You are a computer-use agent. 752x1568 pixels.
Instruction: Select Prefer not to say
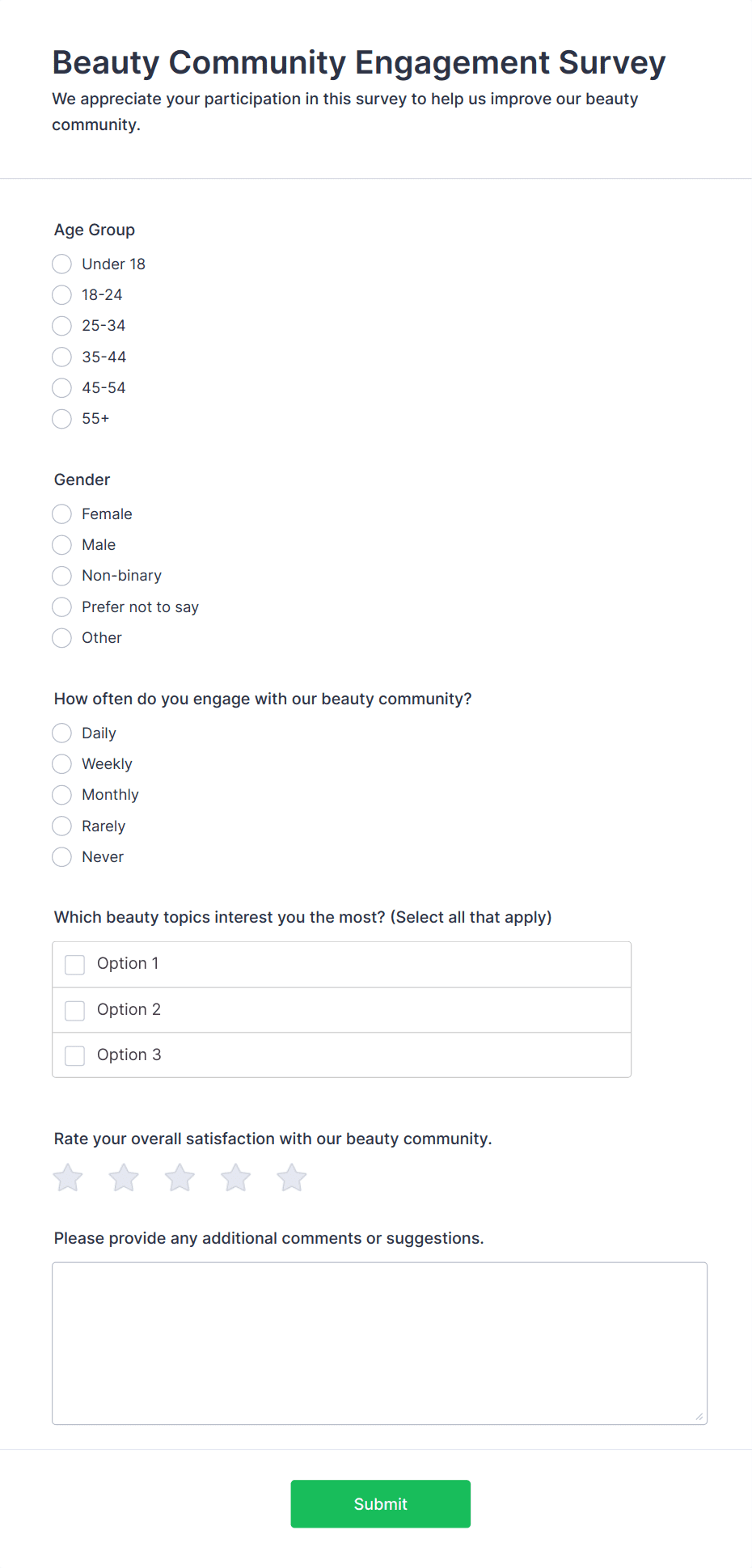[62, 607]
